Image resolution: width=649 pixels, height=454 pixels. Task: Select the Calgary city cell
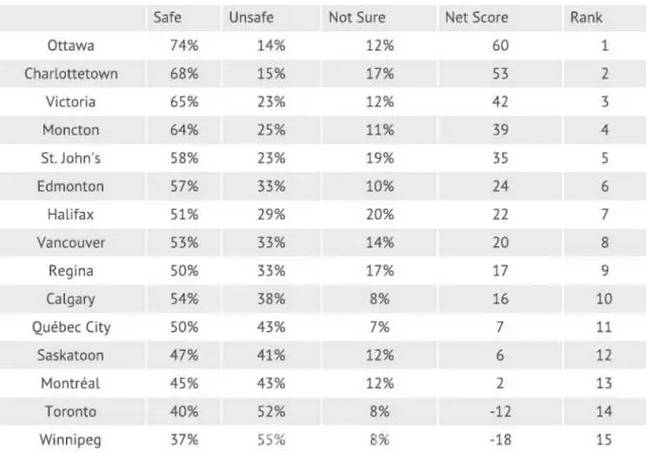71,299
